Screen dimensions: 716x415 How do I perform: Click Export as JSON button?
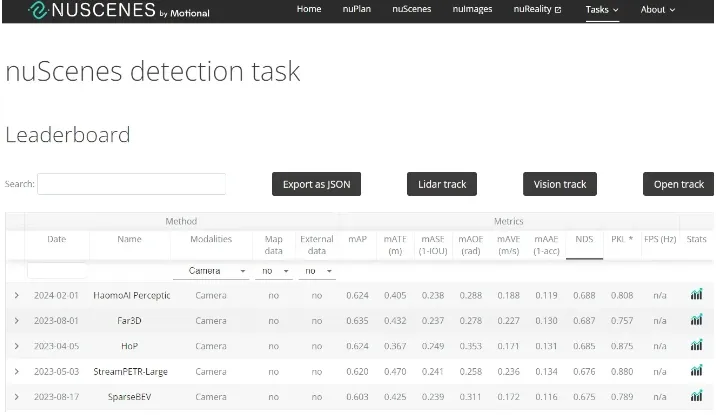(316, 184)
